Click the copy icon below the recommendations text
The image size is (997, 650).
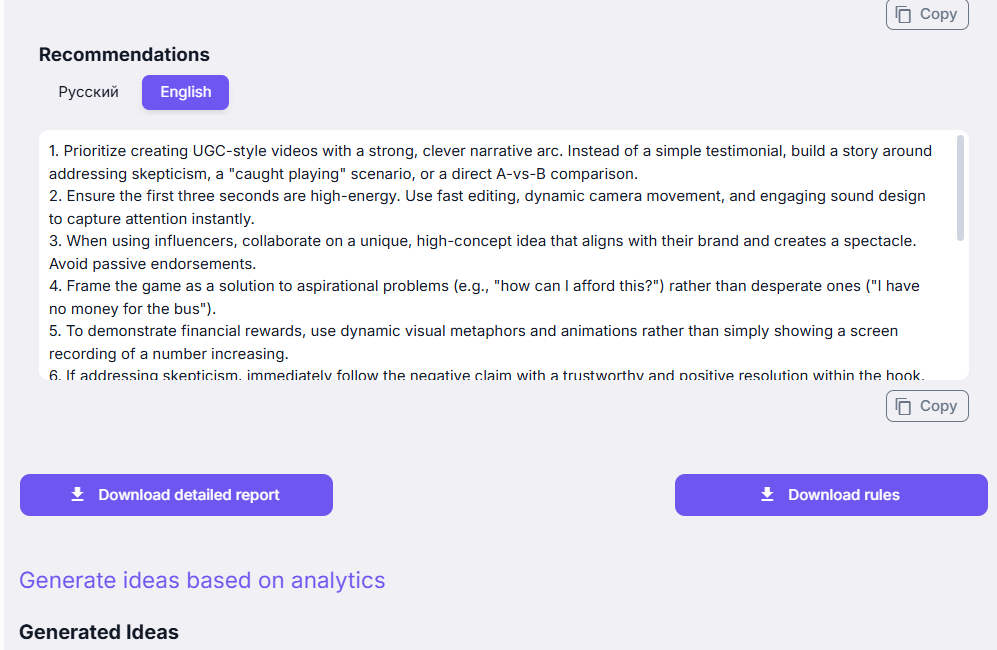pyautogui.click(x=904, y=406)
